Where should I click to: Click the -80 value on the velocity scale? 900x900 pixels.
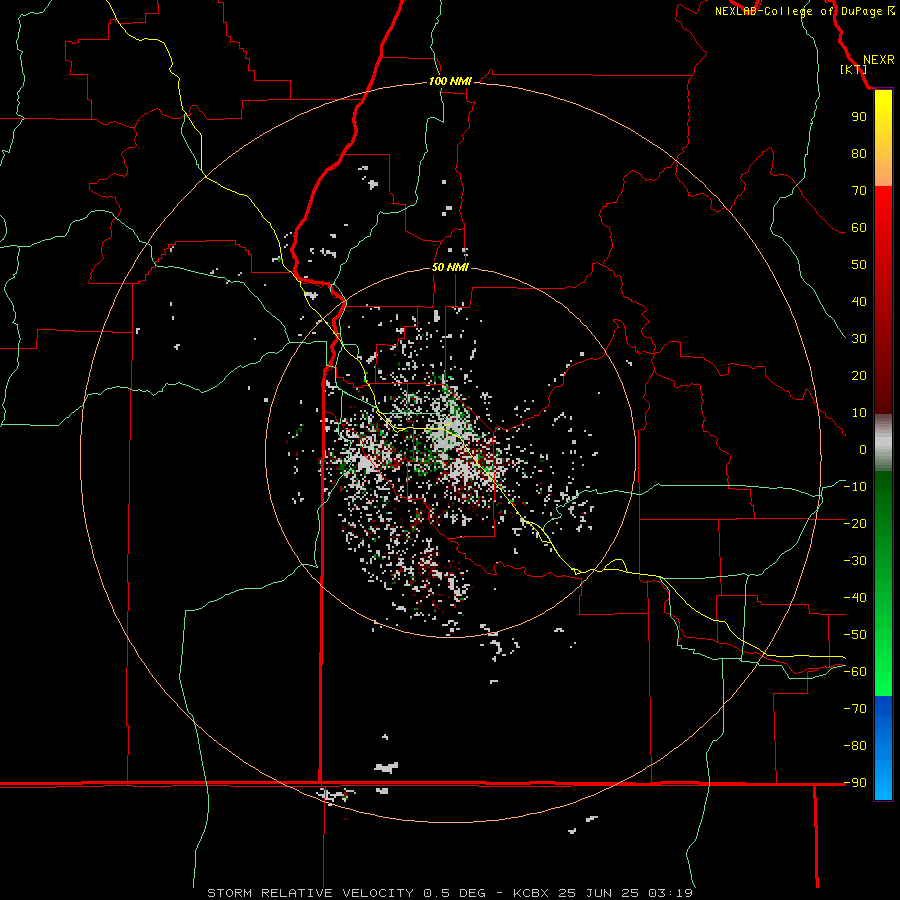855,746
